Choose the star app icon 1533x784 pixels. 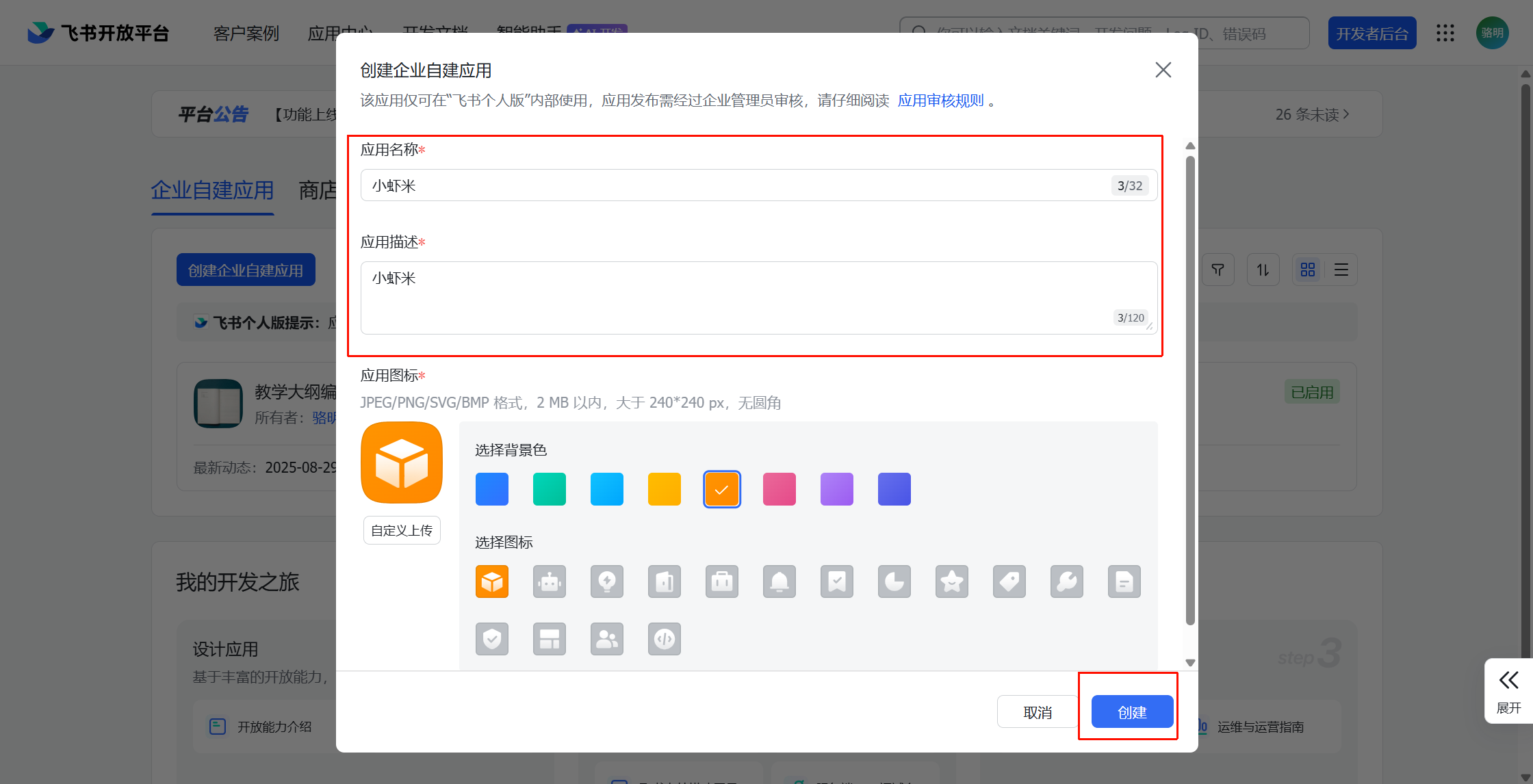[952, 582]
